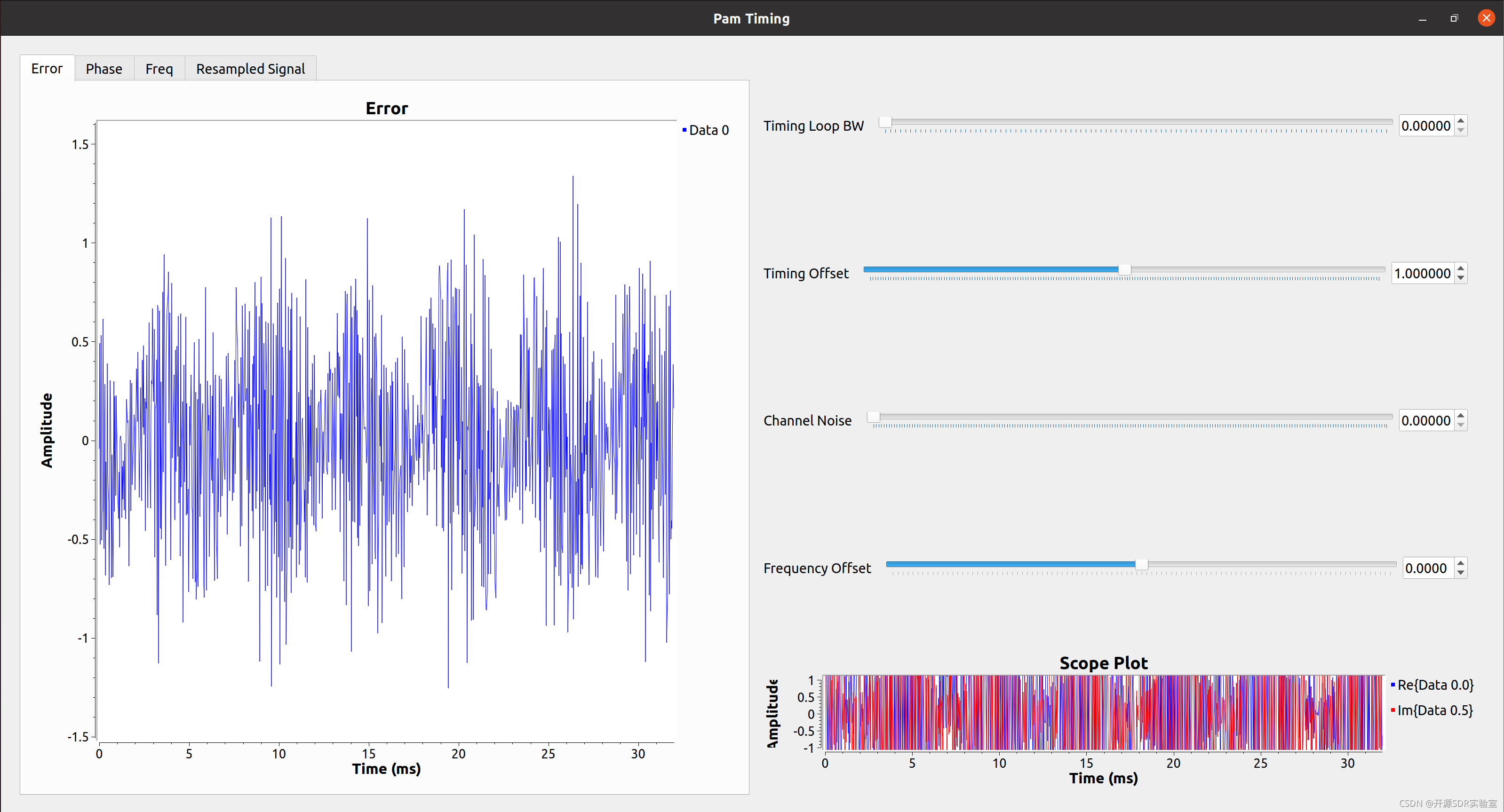
Task: Decrease Channel Noise using down arrow
Action: pos(1461,425)
